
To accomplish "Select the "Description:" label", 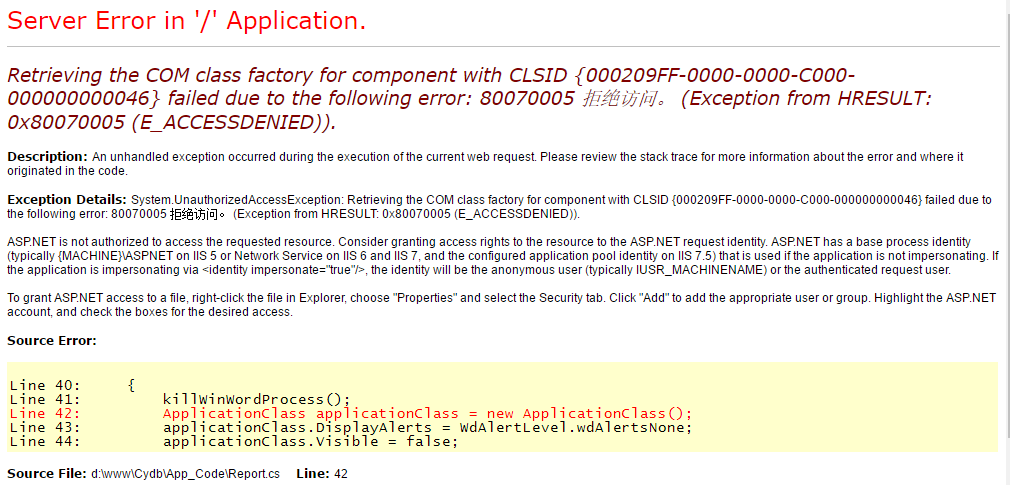I will [x=47, y=157].
